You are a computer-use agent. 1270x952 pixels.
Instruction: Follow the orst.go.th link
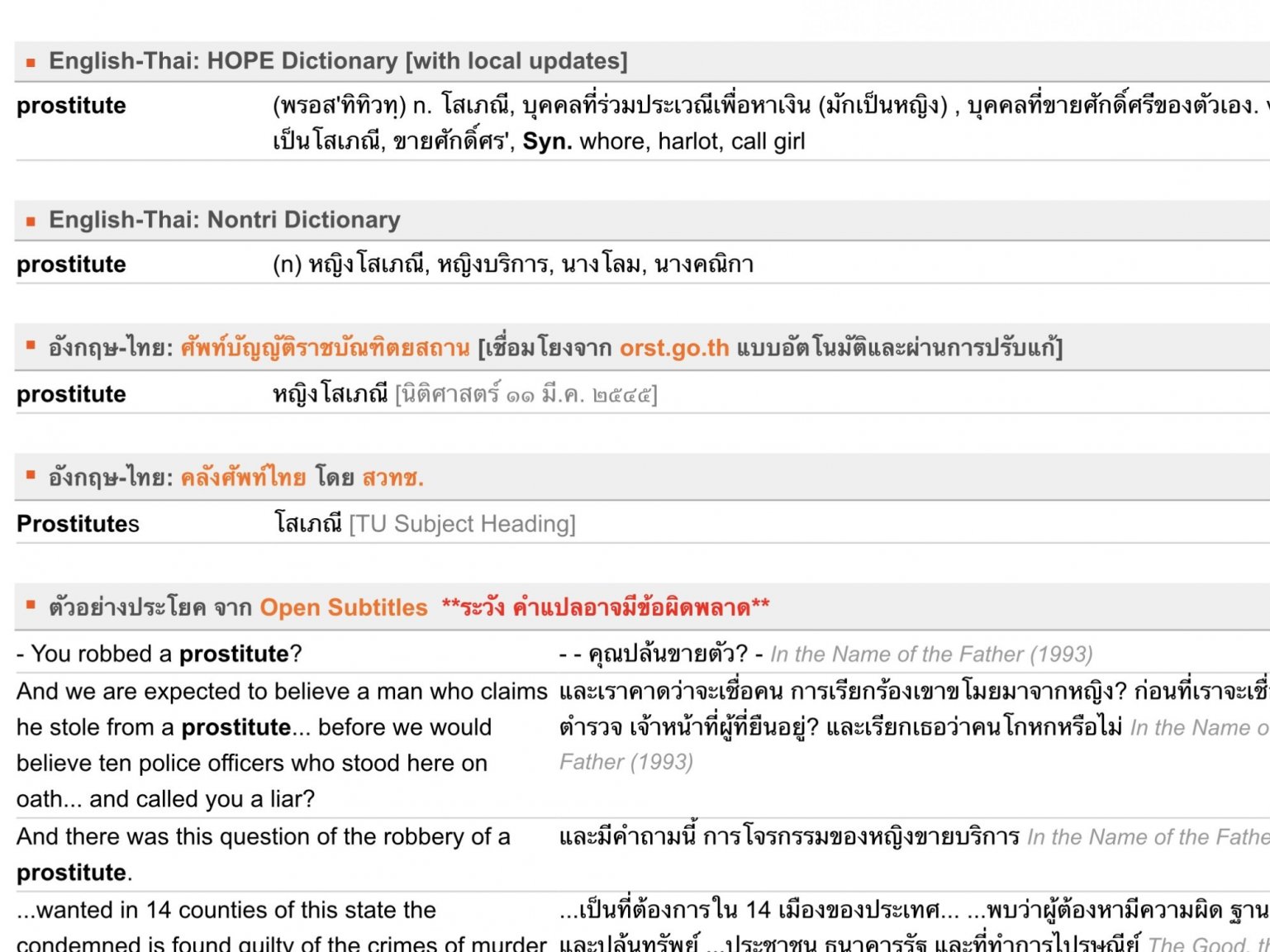tap(674, 348)
